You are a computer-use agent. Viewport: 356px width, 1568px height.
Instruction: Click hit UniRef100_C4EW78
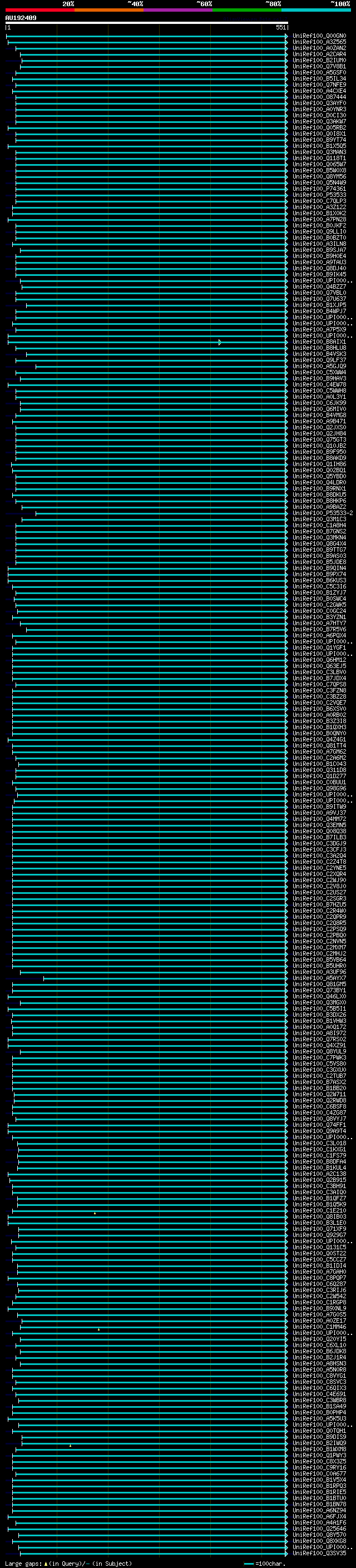coord(319,385)
